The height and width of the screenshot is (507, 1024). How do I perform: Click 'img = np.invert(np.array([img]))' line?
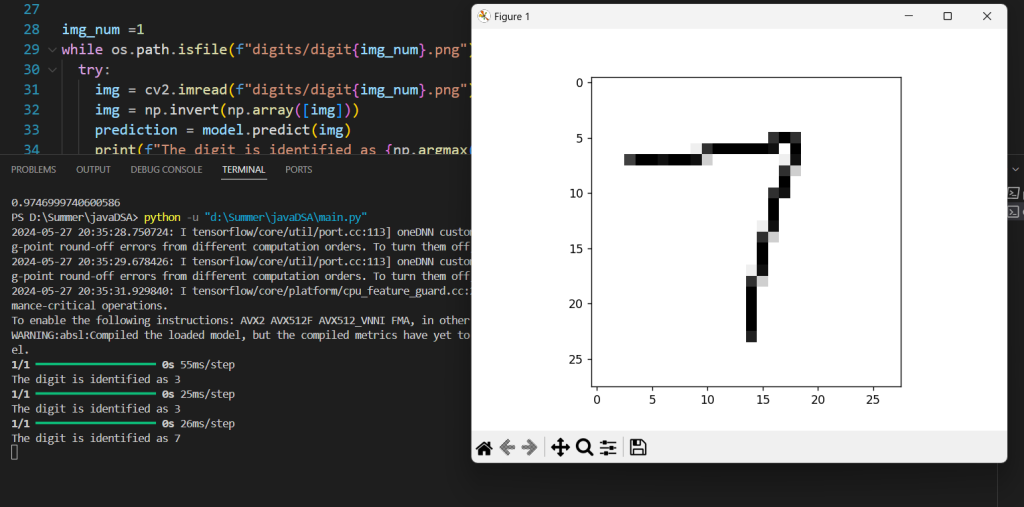[227, 110]
